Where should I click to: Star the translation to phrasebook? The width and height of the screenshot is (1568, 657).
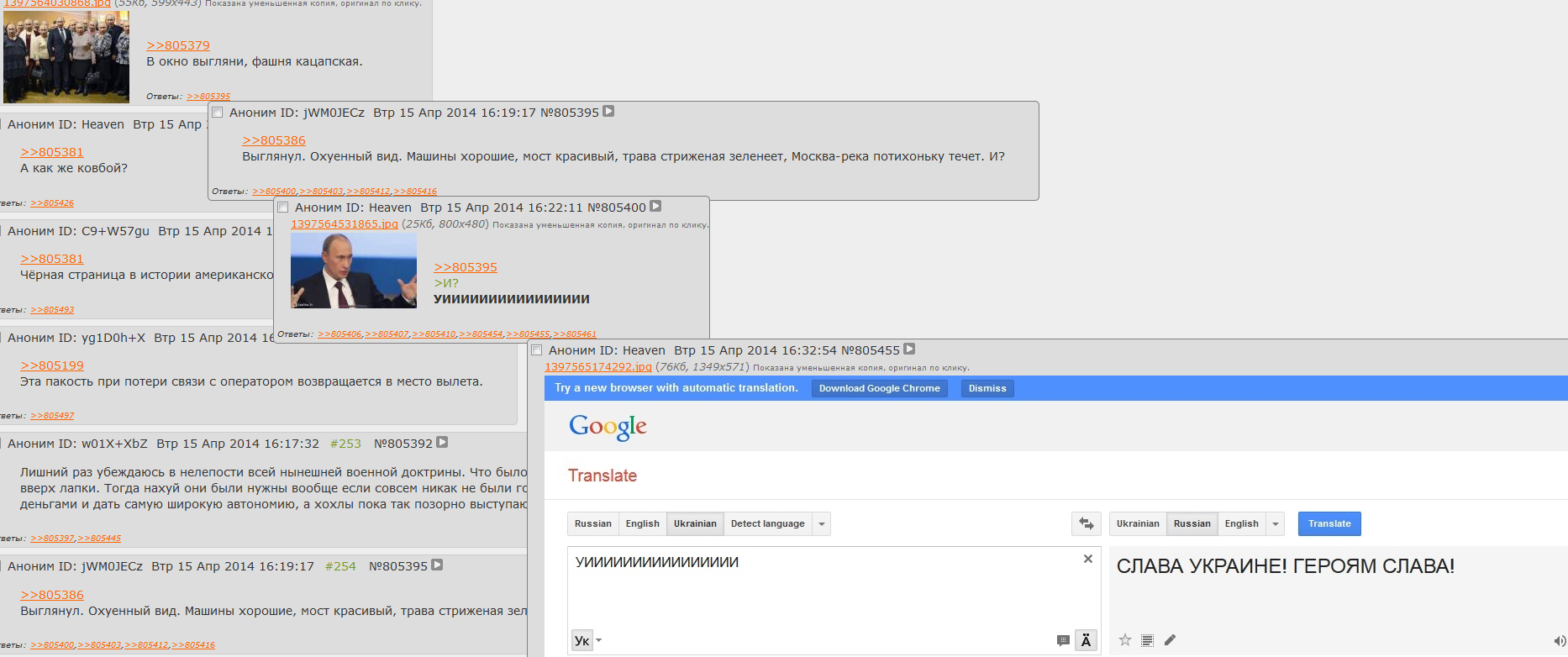click(1125, 640)
